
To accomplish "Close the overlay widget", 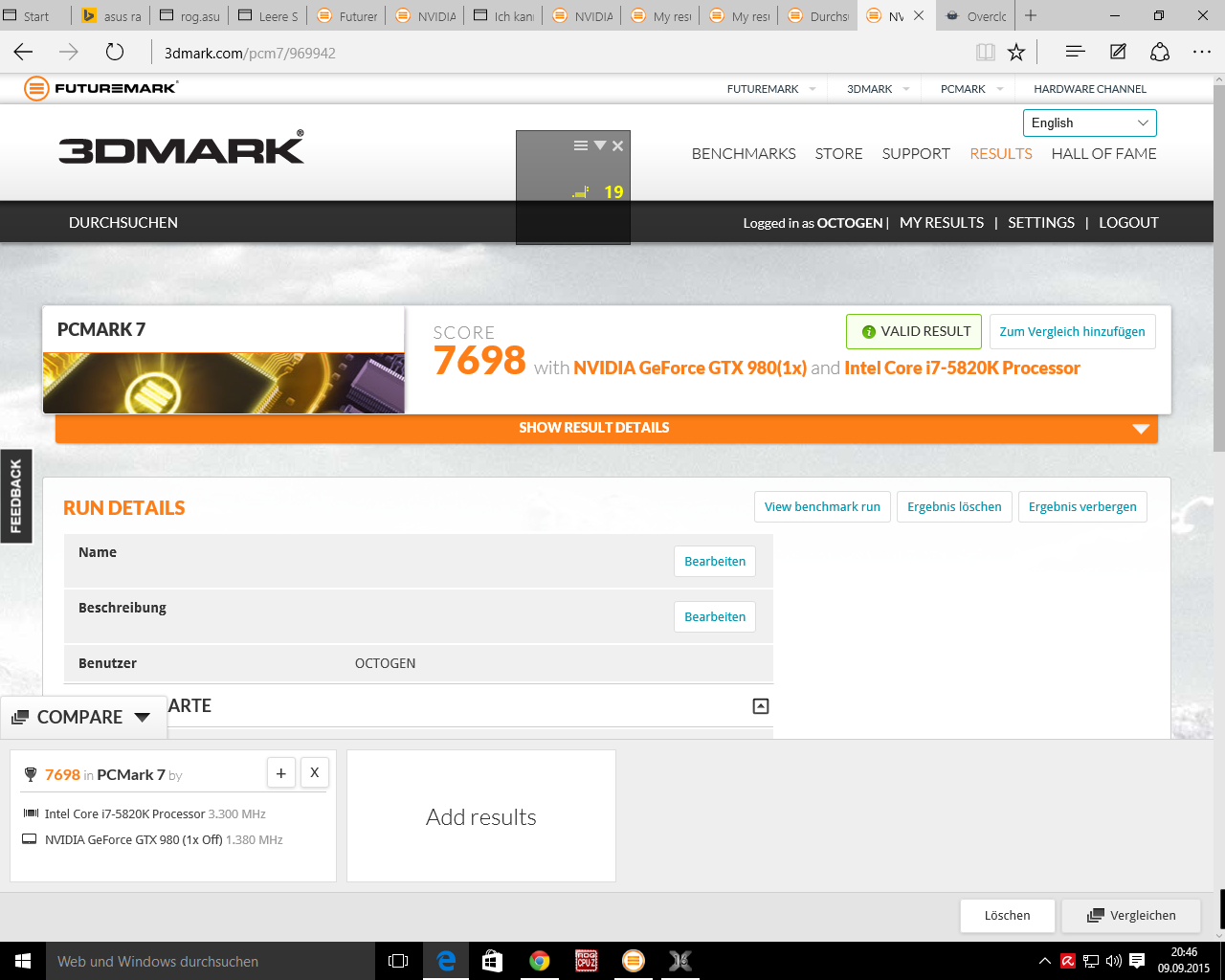I will pos(618,146).
